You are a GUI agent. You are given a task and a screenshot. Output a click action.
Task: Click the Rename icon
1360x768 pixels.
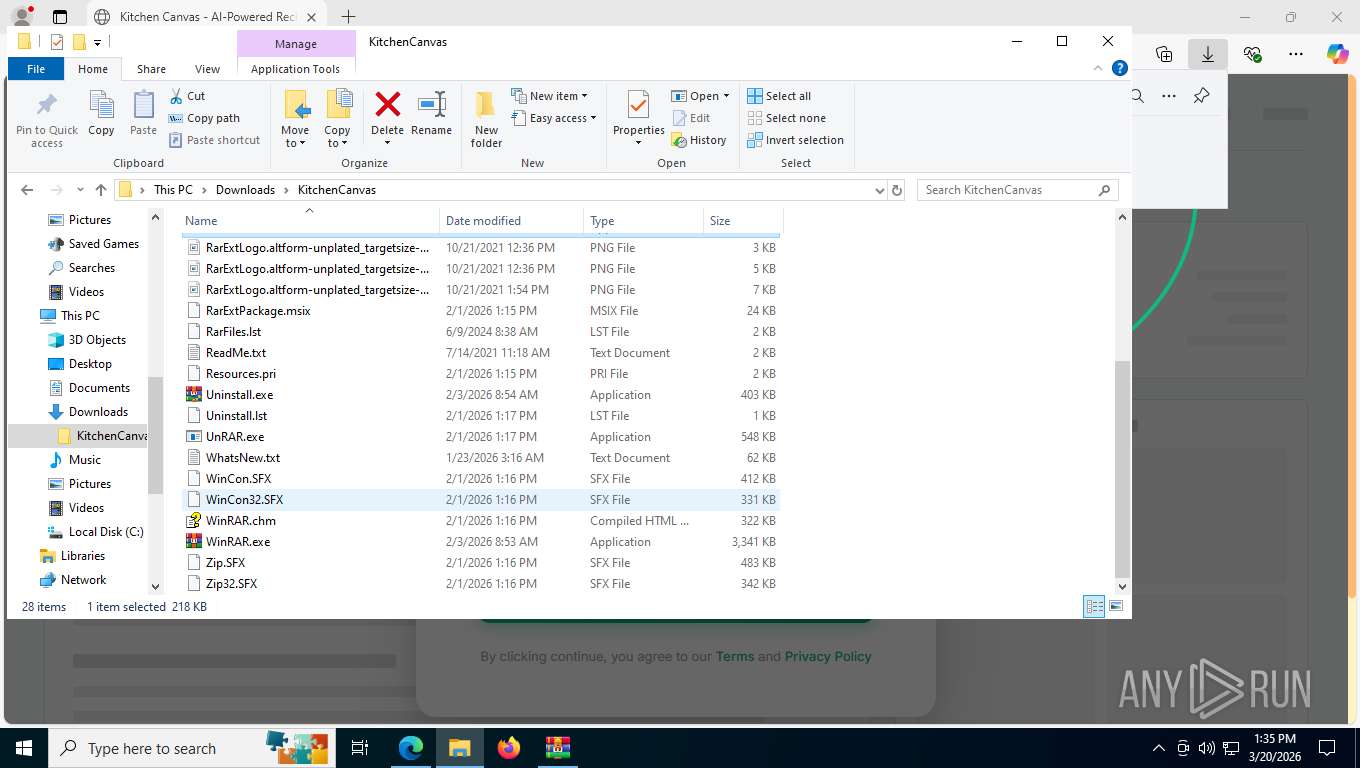[432, 104]
